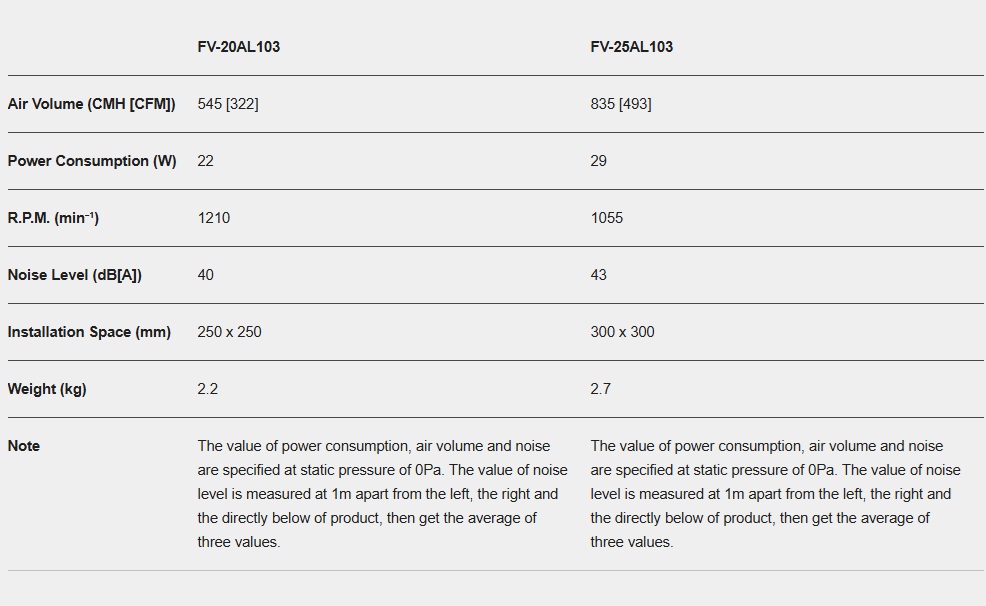The height and width of the screenshot is (606, 986).
Task: Select the Power Consumption (W) row label
Action: (91, 161)
